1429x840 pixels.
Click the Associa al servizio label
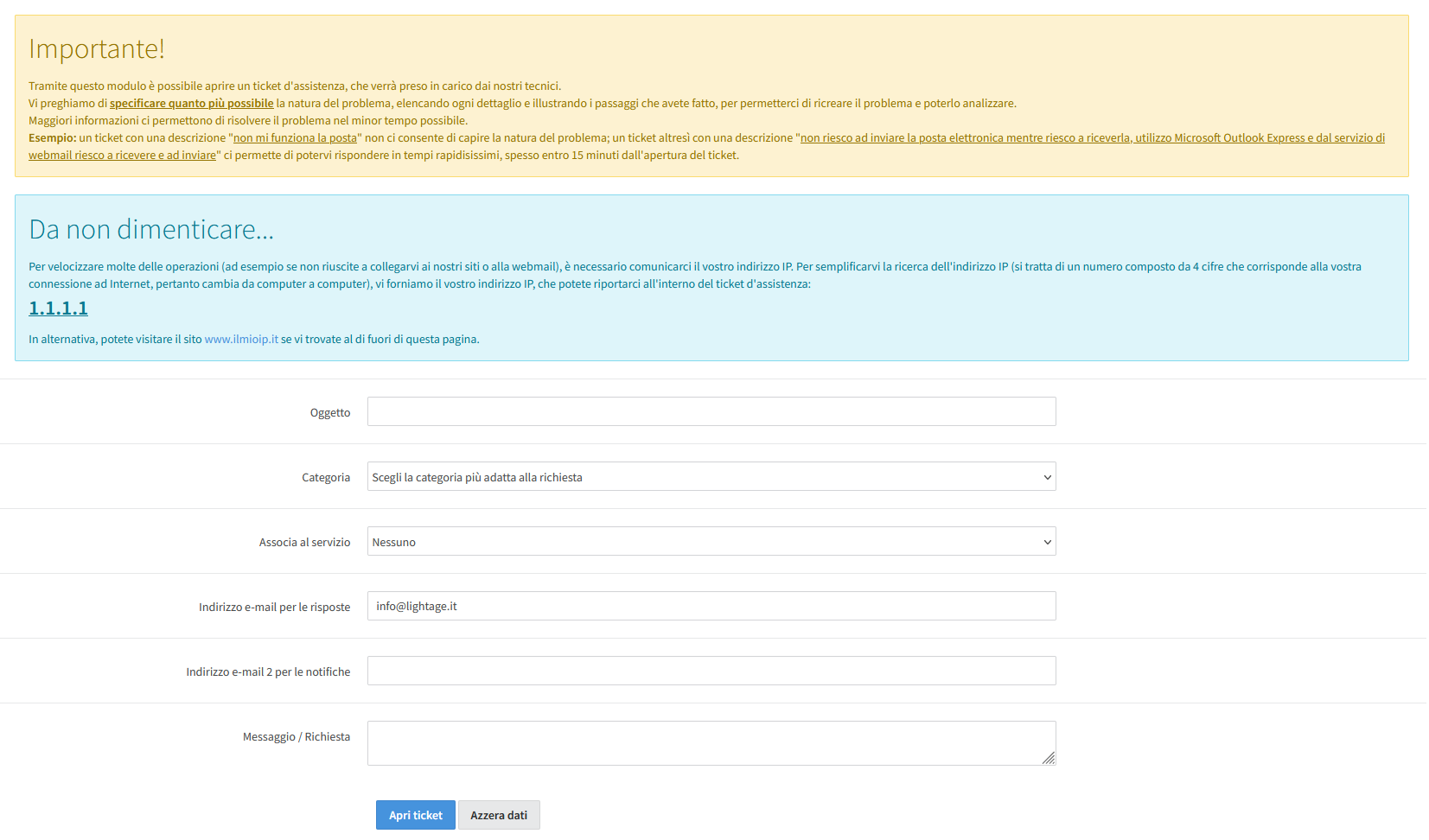(x=304, y=543)
